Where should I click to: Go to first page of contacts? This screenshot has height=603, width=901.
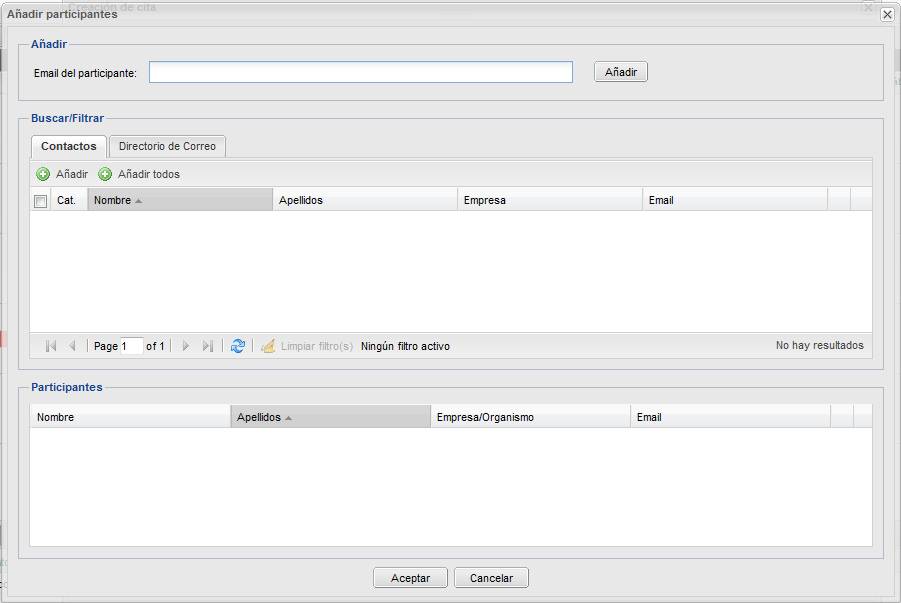[51, 346]
